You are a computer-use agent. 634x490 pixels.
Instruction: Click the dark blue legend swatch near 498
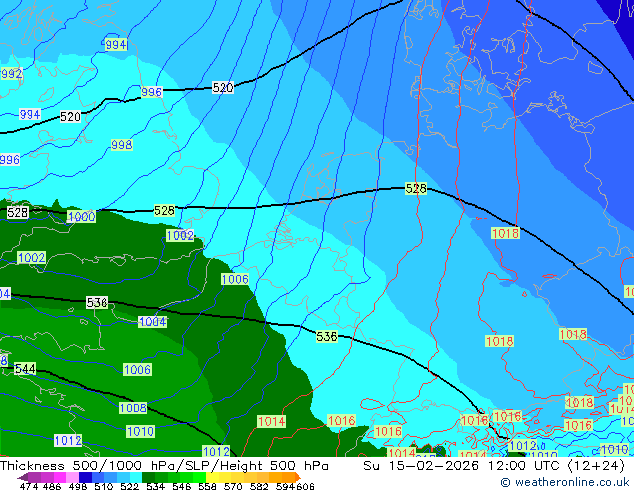pos(85,477)
